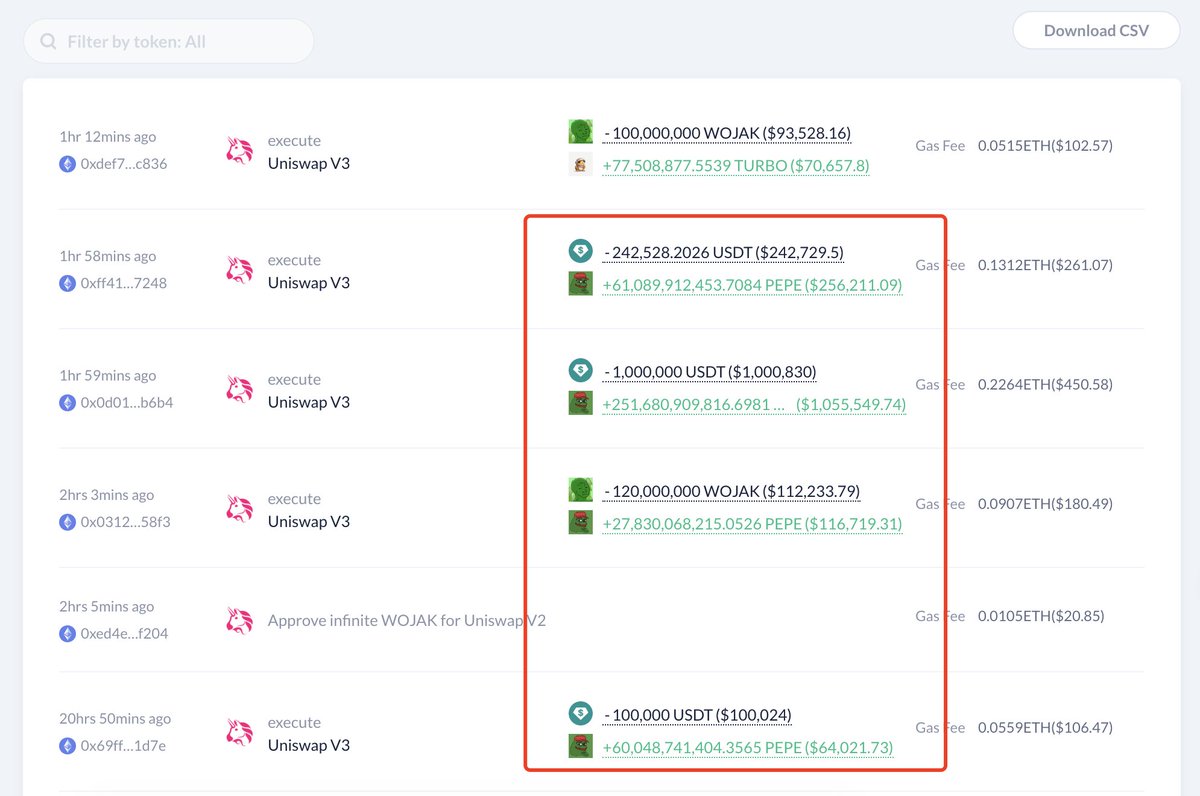Click Ethereum icon beside 0x0d01...b6b4
Image resolution: width=1200 pixels, height=796 pixels.
(x=68, y=403)
